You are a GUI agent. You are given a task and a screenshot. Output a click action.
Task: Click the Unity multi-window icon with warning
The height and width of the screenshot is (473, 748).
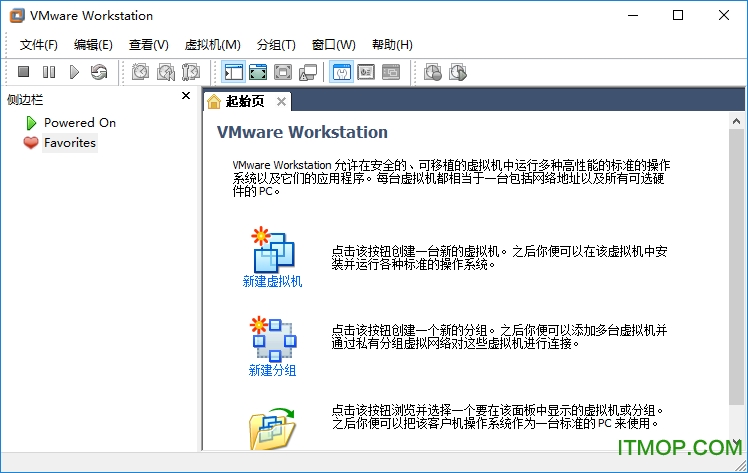[308, 72]
